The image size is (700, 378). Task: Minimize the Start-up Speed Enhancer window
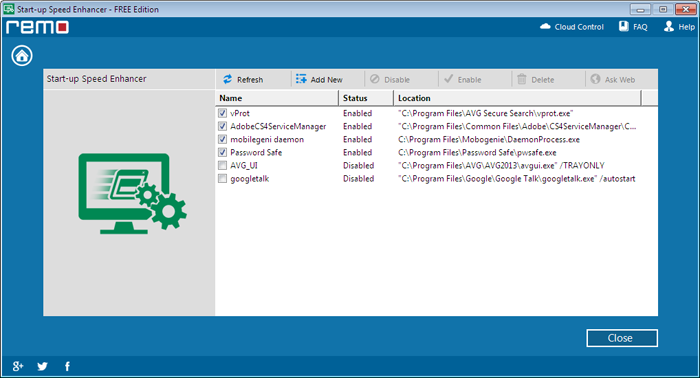640,9
